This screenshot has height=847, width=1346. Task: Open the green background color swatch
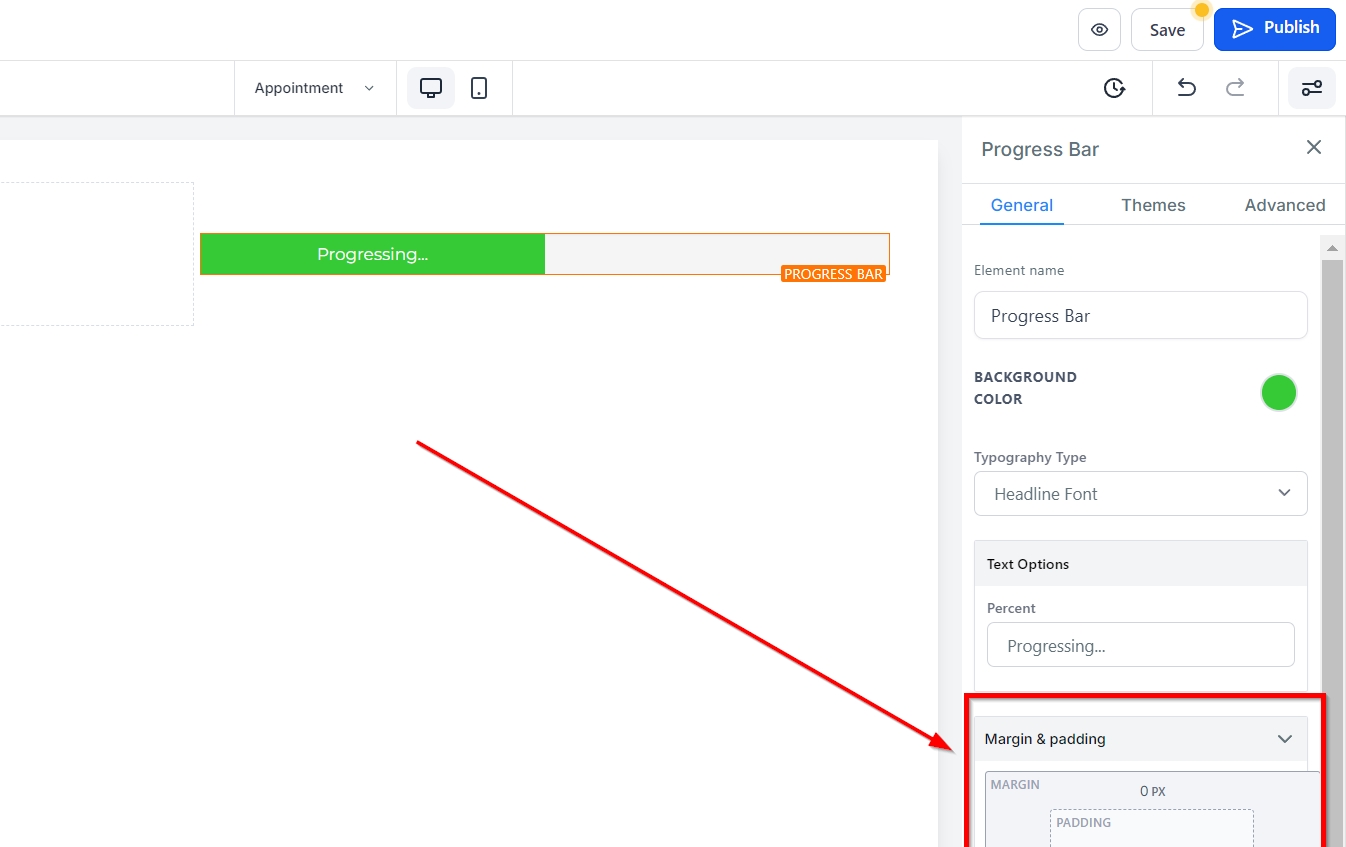(x=1278, y=393)
